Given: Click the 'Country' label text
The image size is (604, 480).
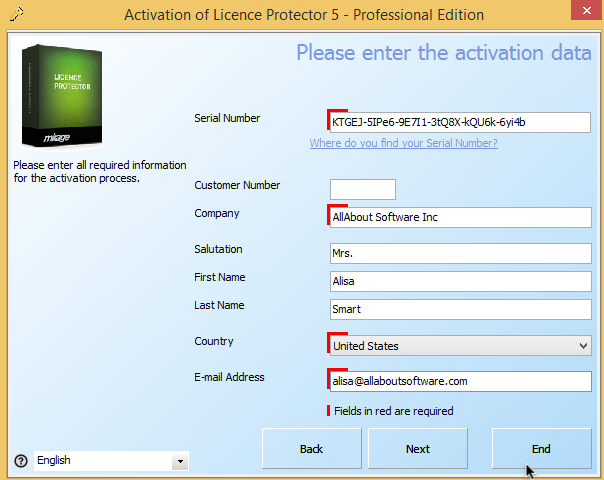Looking at the screenshot, I should (x=214, y=341).
